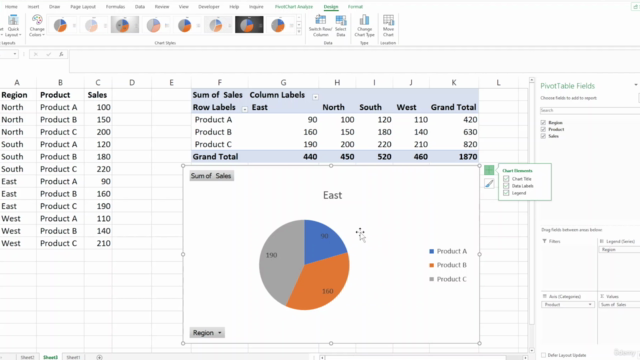Open the PivotChart Analyze tab
640x360 pixels.
[294, 7]
